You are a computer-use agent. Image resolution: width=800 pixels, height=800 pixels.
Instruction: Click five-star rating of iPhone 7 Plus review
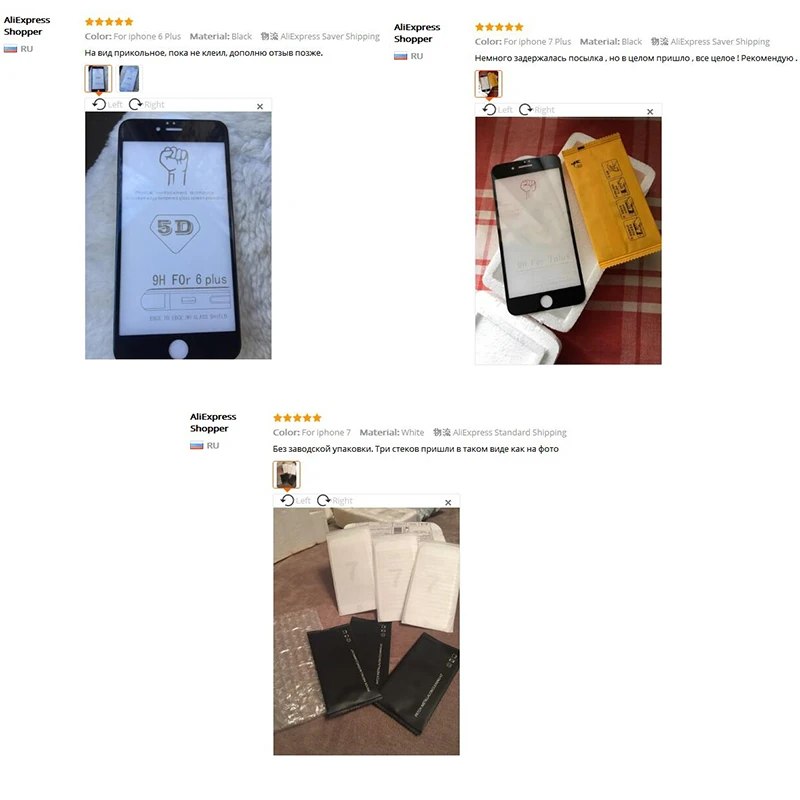click(499, 27)
